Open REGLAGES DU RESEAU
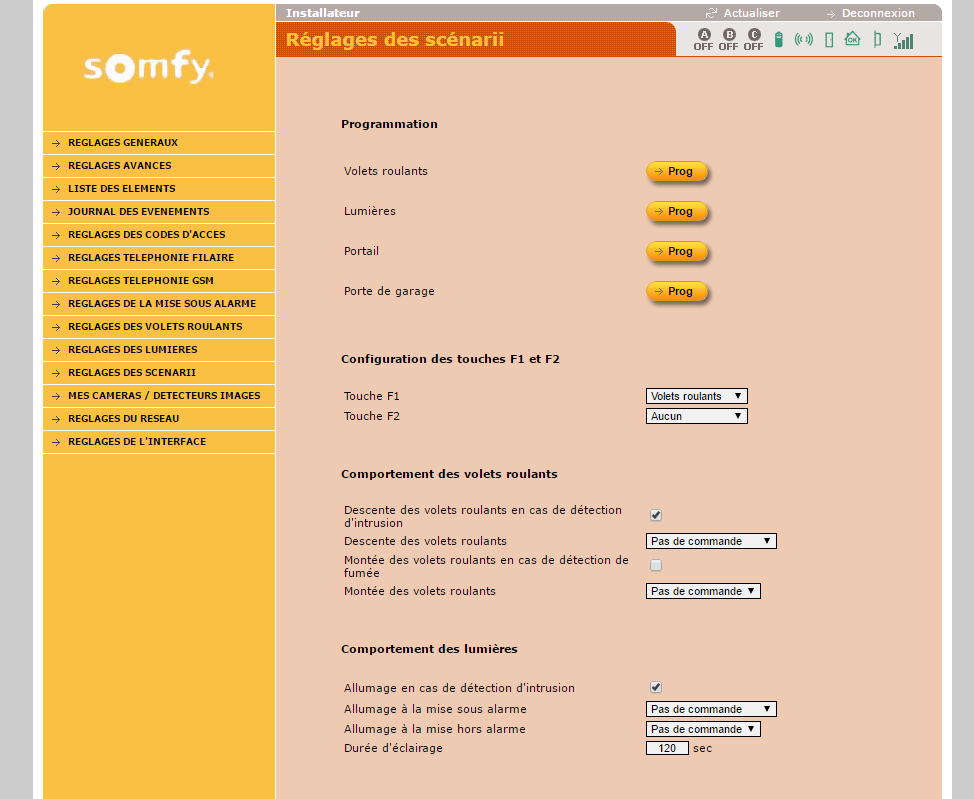Screen dimensions: 974x799 [x=159, y=419]
